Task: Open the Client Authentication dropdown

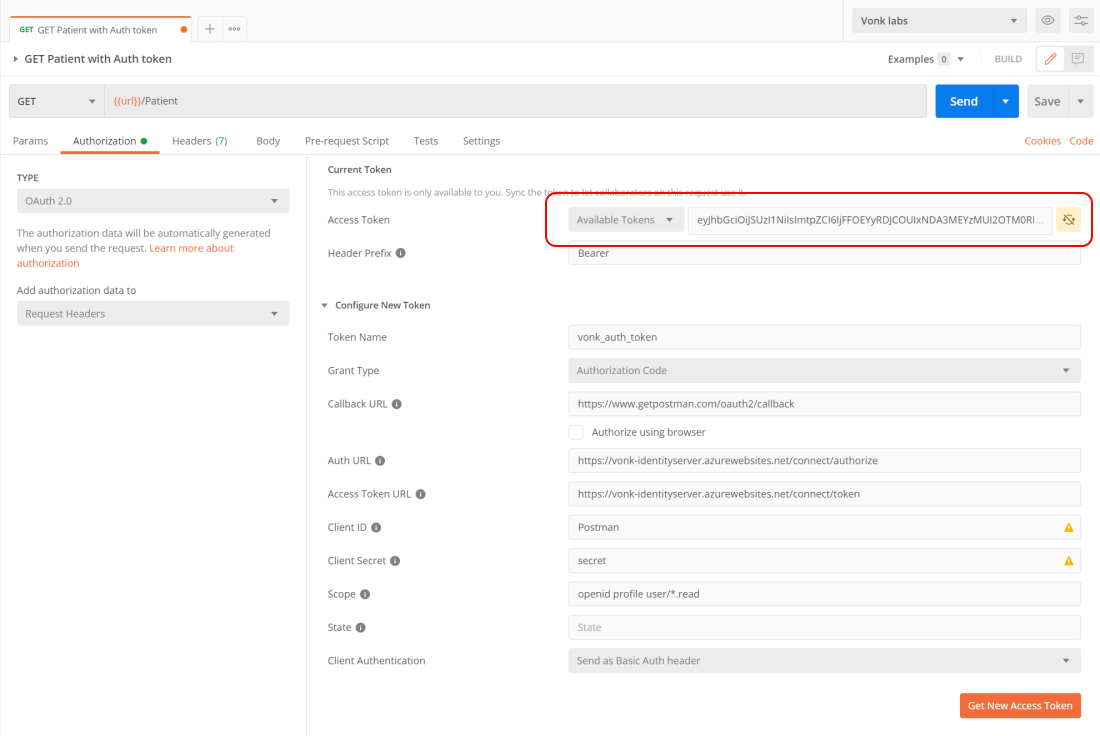Action: pos(824,661)
